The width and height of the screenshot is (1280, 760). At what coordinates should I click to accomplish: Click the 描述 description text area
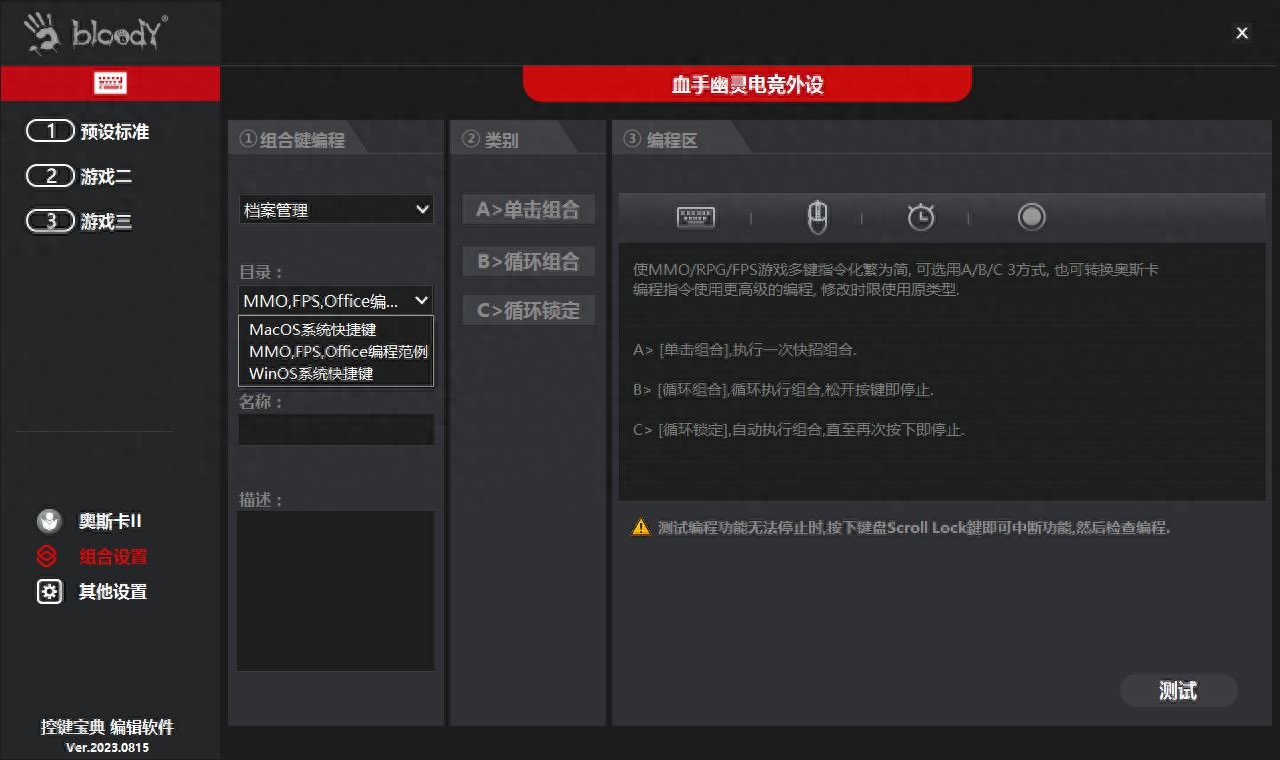336,591
